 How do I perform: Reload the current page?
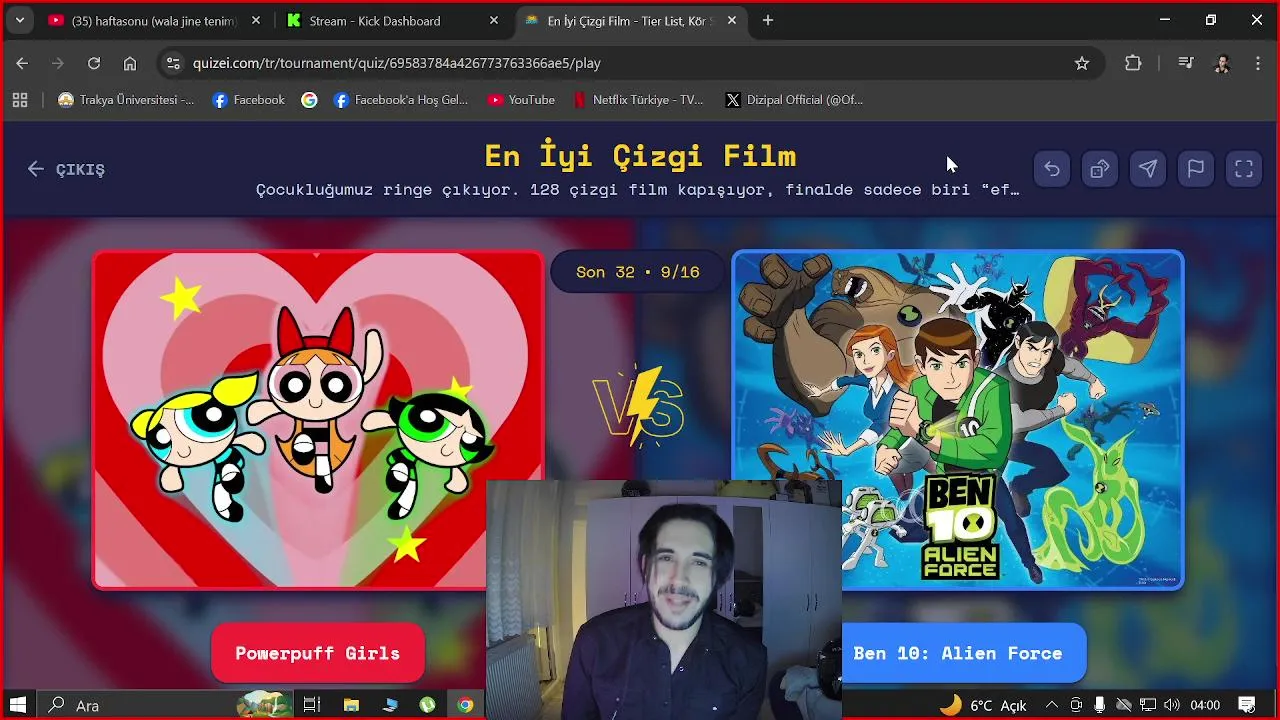[94, 63]
